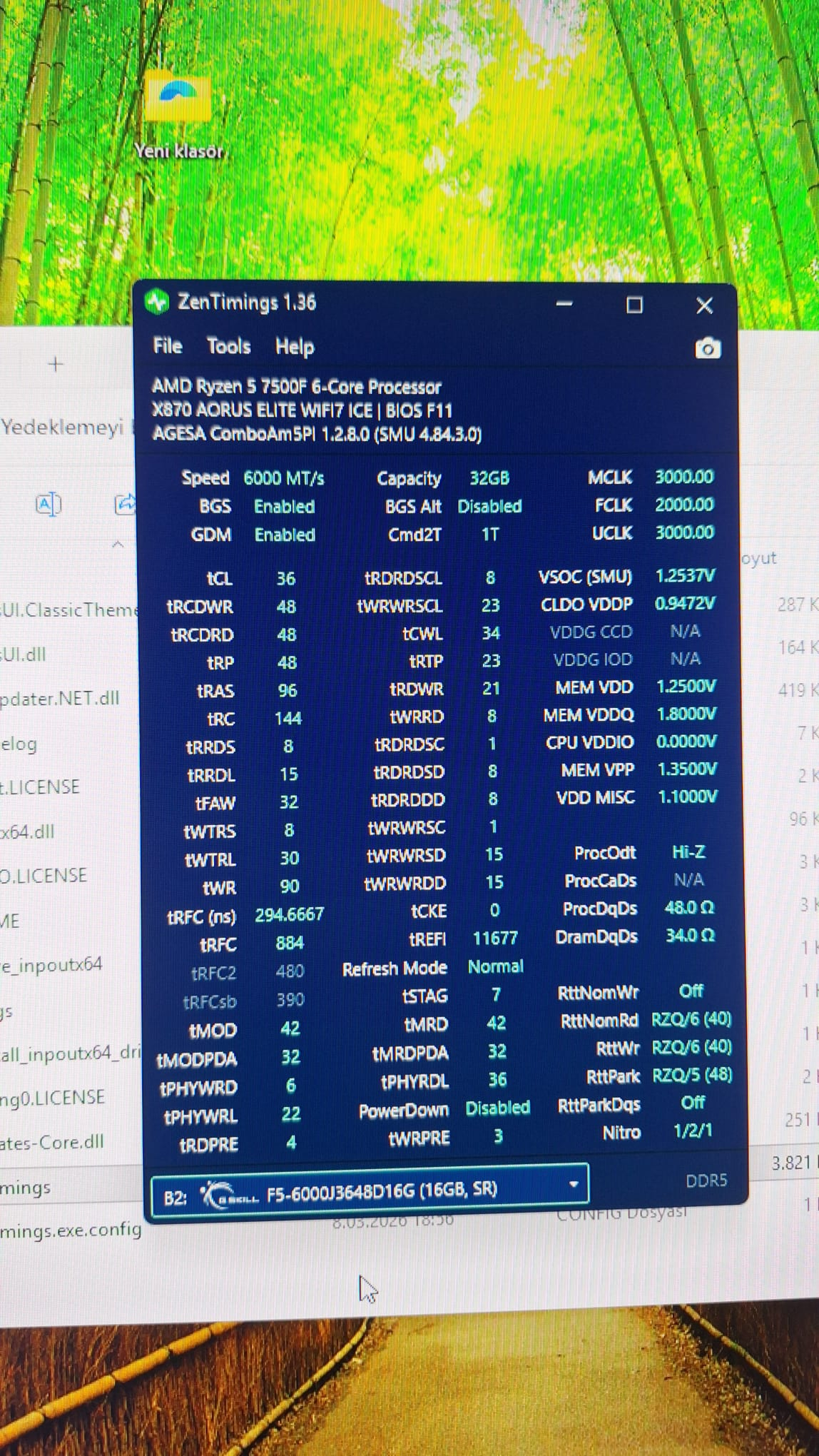The height and width of the screenshot is (1456, 819).
Task: Select the tRCDWR value 48
Action: [x=286, y=607]
